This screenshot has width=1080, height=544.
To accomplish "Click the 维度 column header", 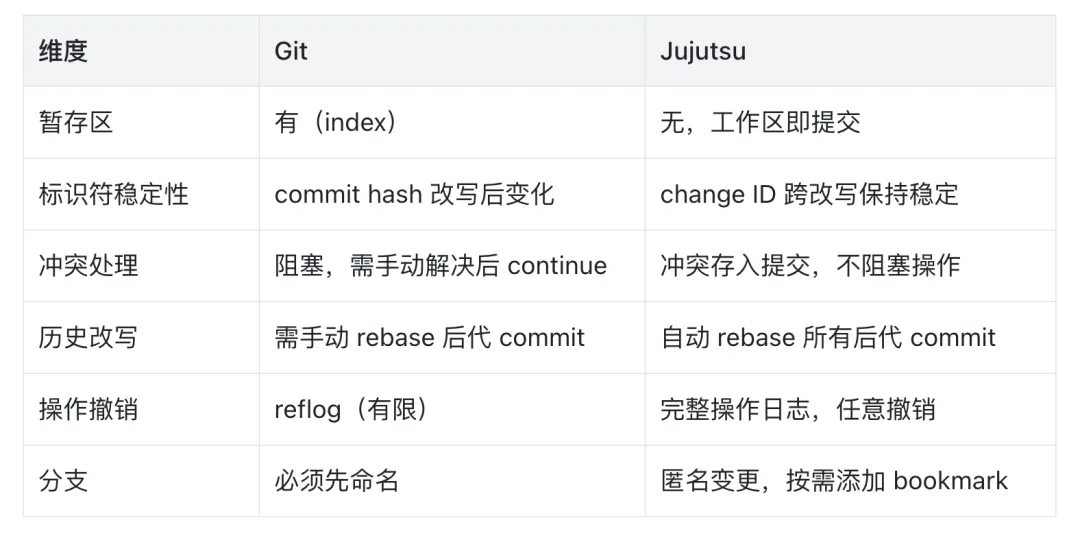I will point(63,51).
